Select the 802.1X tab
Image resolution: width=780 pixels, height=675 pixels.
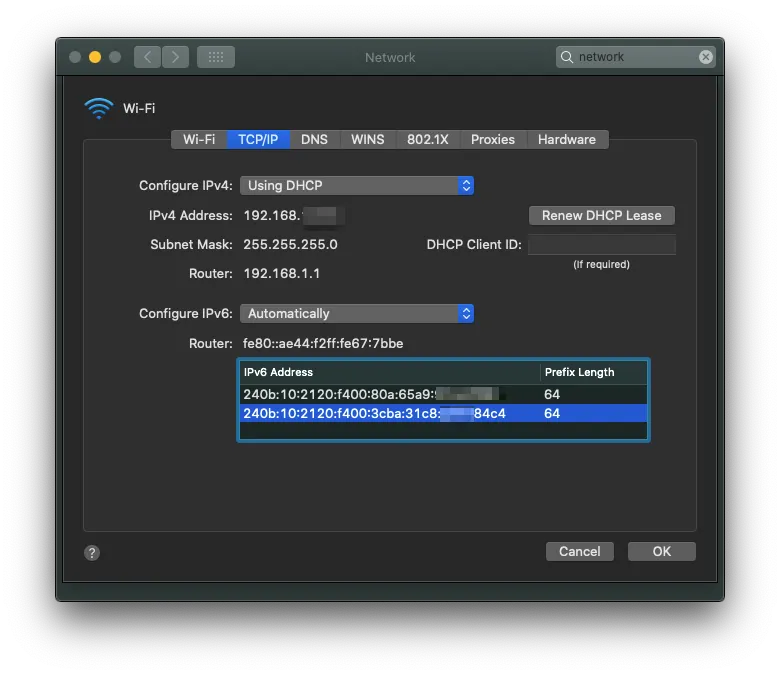pos(427,139)
